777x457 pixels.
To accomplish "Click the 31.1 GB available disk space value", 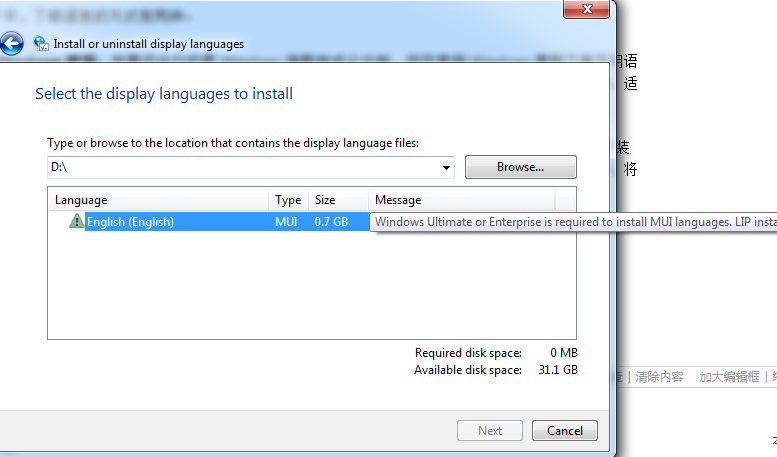I will pyautogui.click(x=558, y=370).
